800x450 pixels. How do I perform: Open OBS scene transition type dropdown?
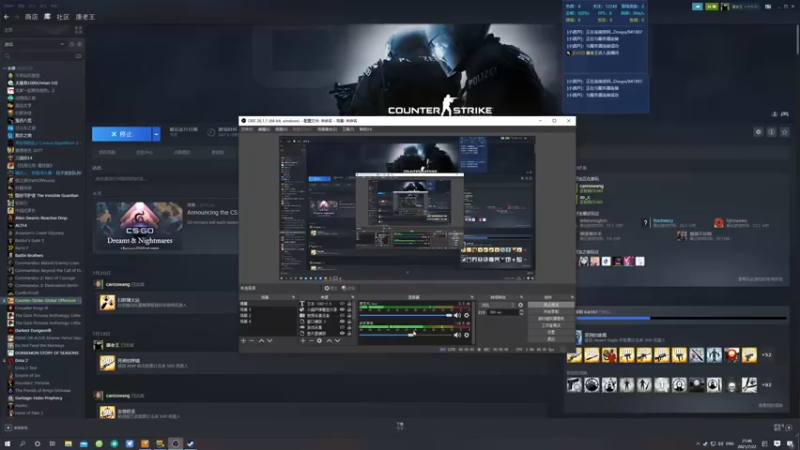coord(497,305)
